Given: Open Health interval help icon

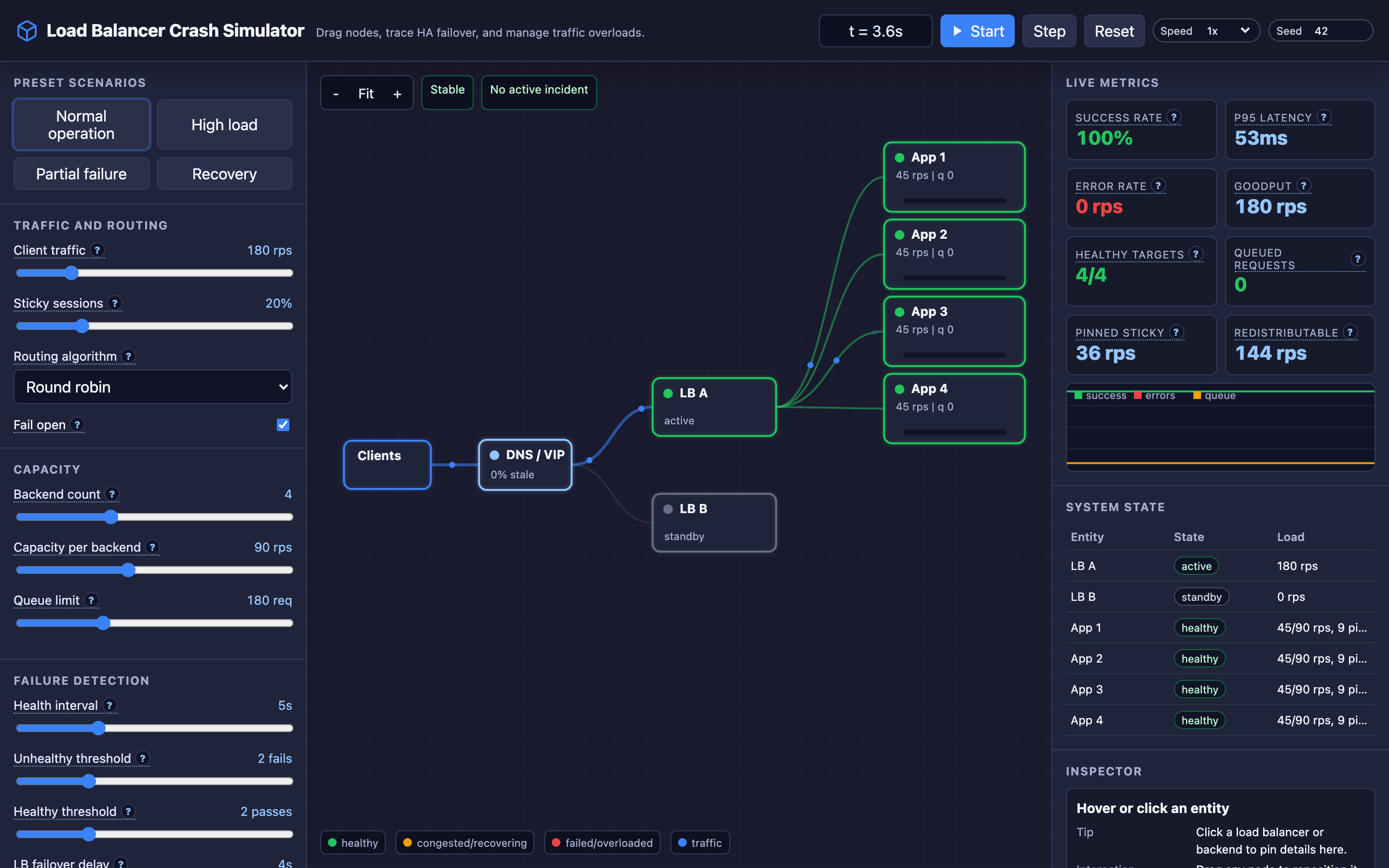Looking at the screenshot, I should pyautogui.click(x=109, y=705).
